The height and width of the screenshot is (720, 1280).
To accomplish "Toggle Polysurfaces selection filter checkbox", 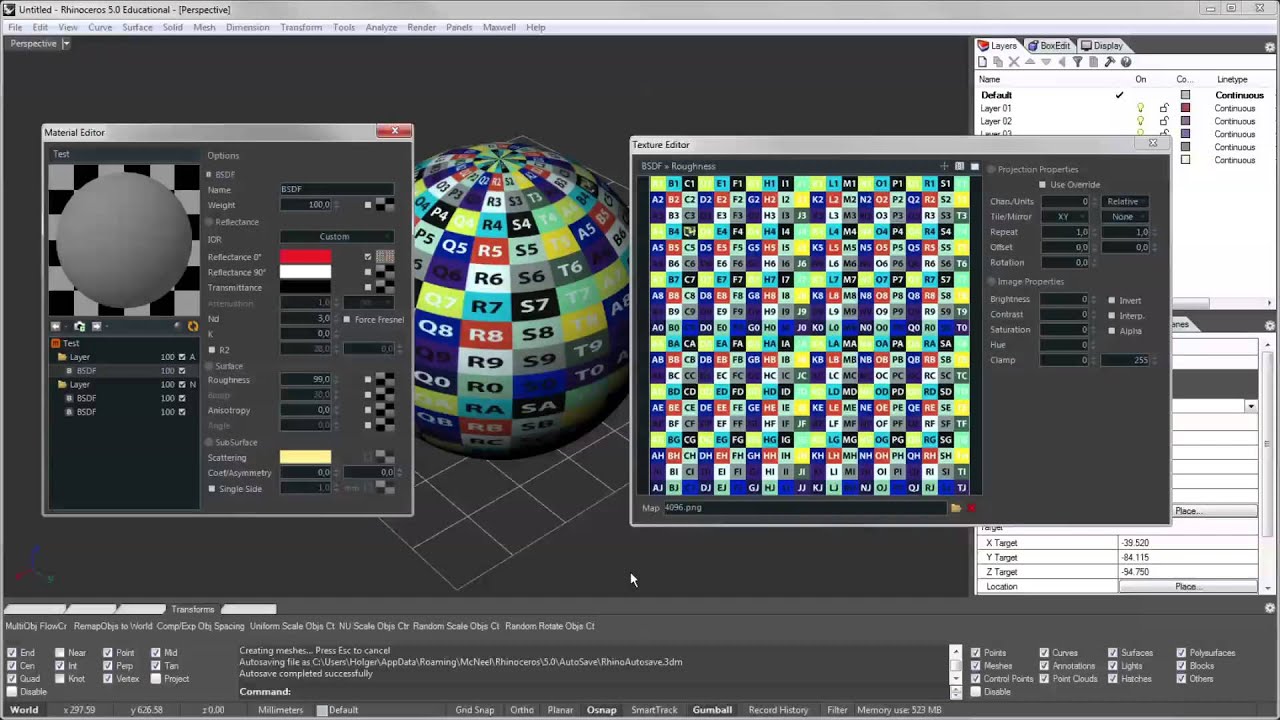I will [x=1181, y=653].
